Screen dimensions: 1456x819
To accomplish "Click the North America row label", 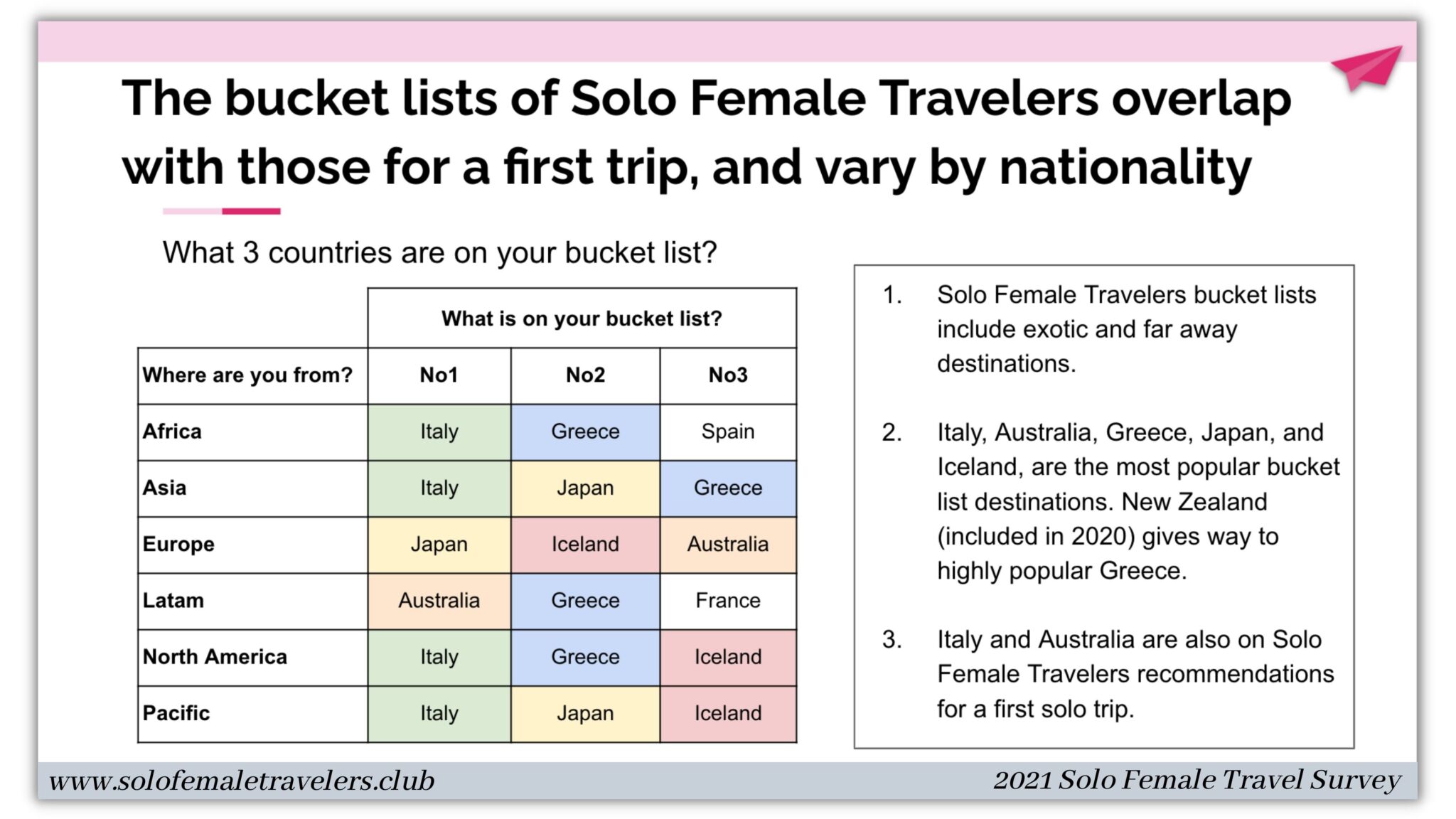I will click(252, 657).
